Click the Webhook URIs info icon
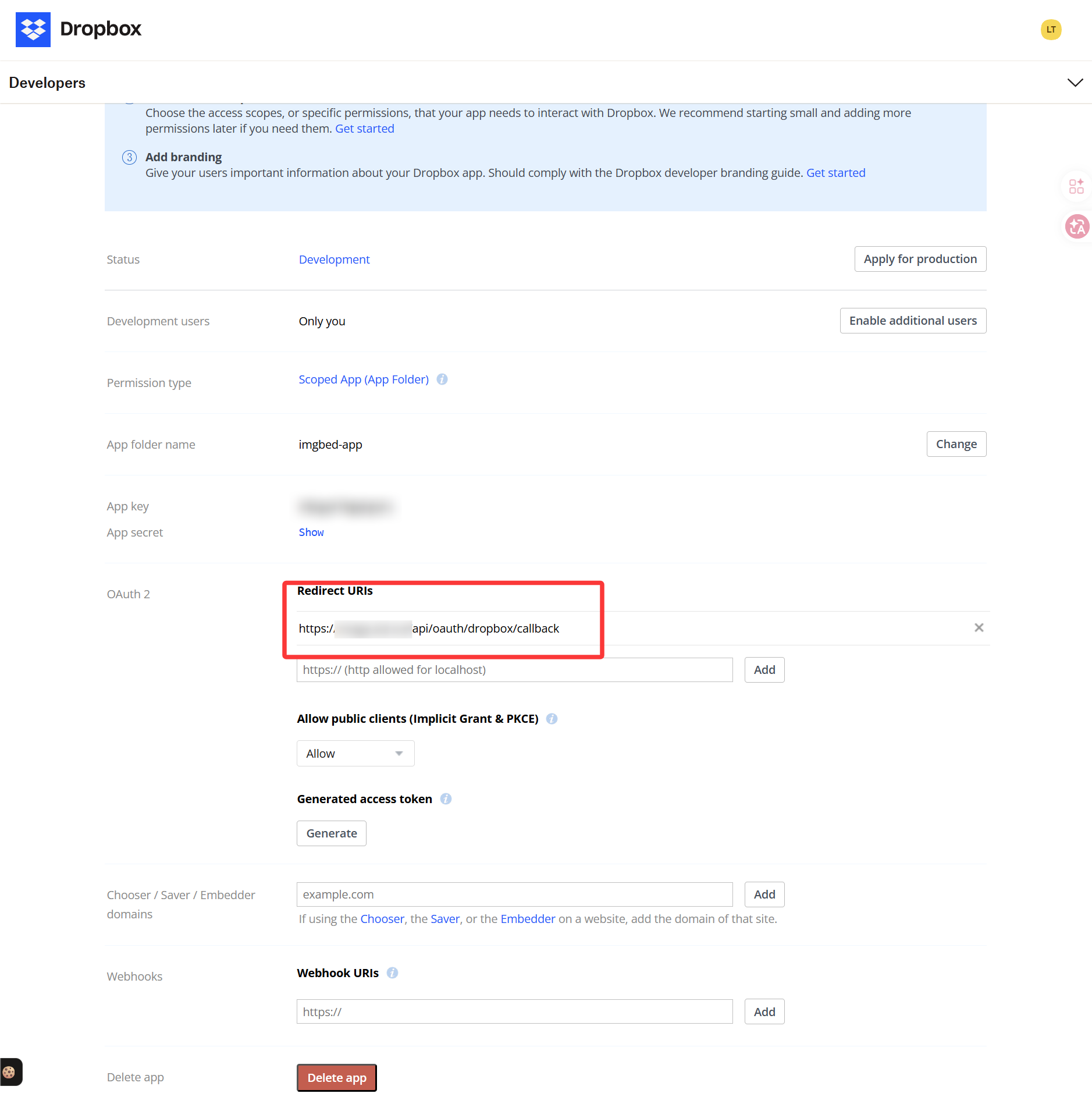This screenshot has width=1092, height=1104. 393,973
